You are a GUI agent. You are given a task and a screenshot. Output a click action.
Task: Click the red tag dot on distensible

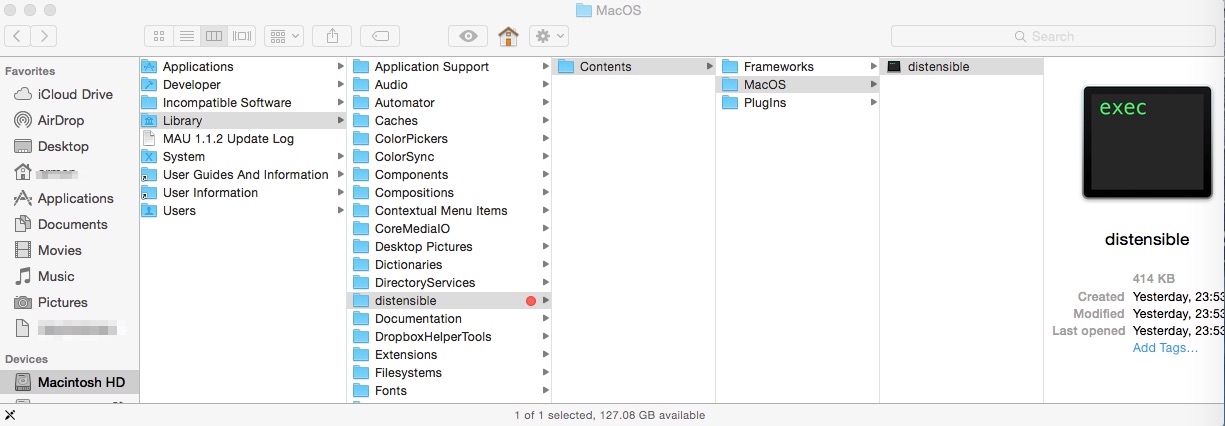(x=531, y=301)
